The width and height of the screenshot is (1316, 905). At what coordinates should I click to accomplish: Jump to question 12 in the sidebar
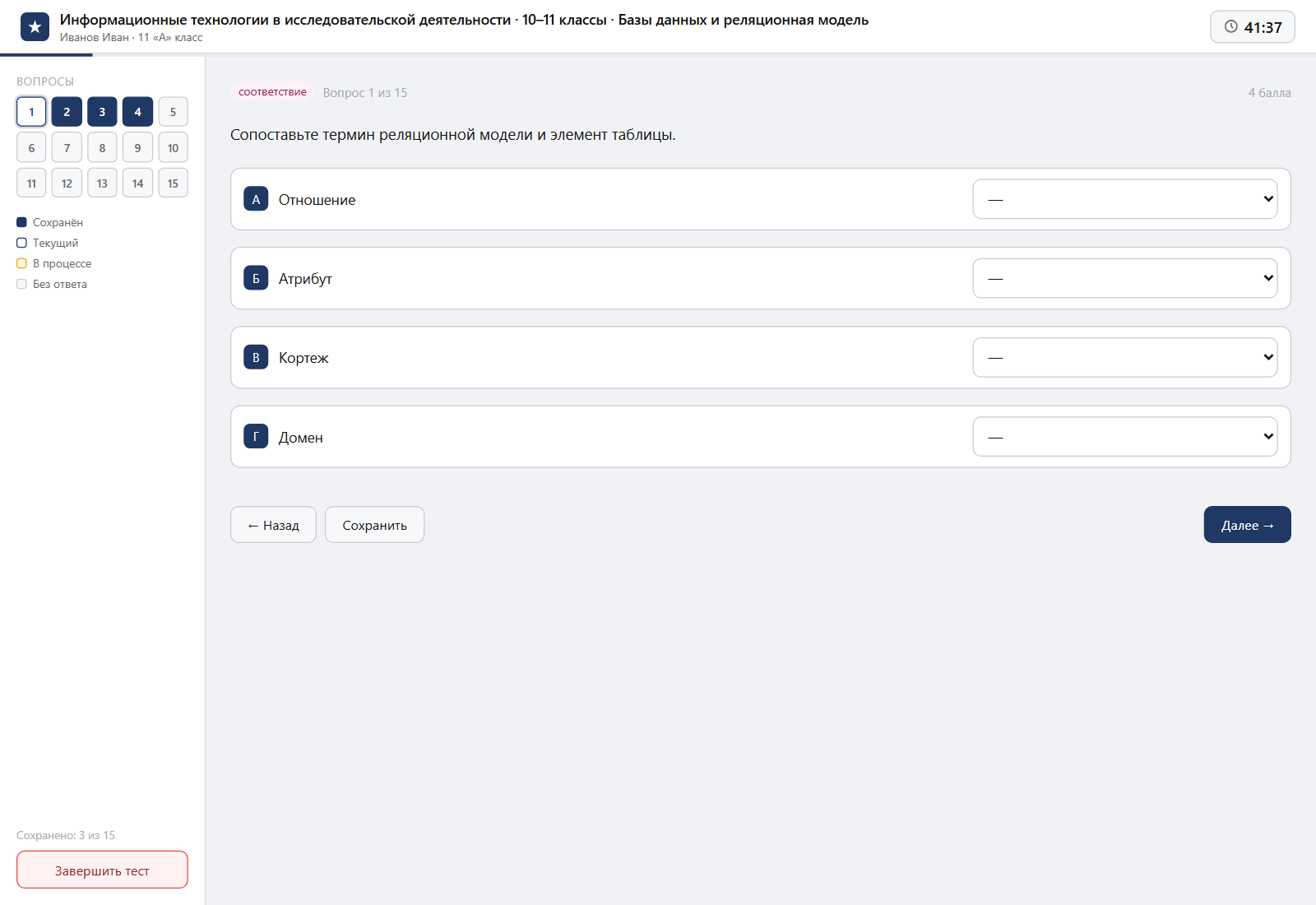67,183
